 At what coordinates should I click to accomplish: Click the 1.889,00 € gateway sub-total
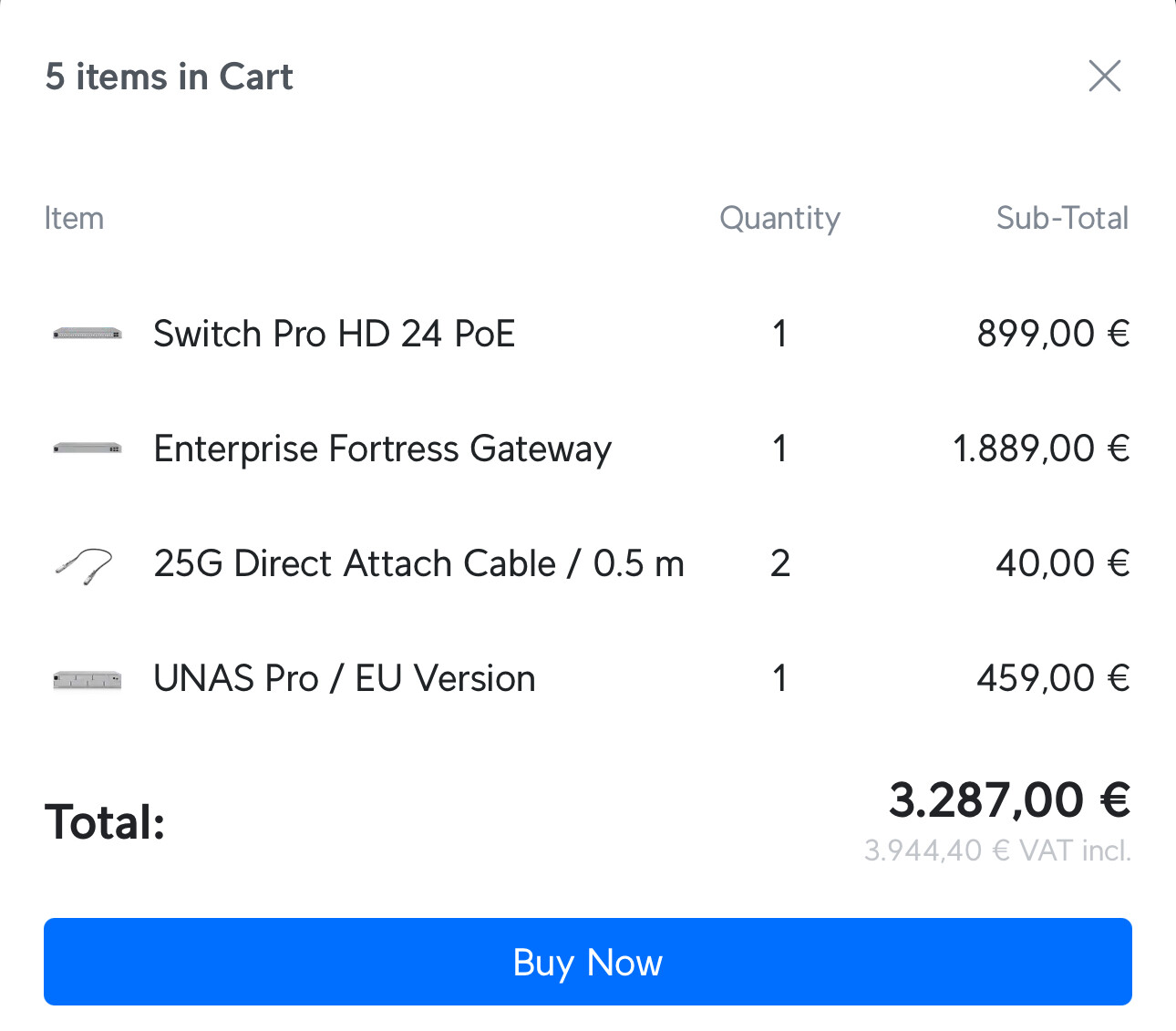[1041, 448]
